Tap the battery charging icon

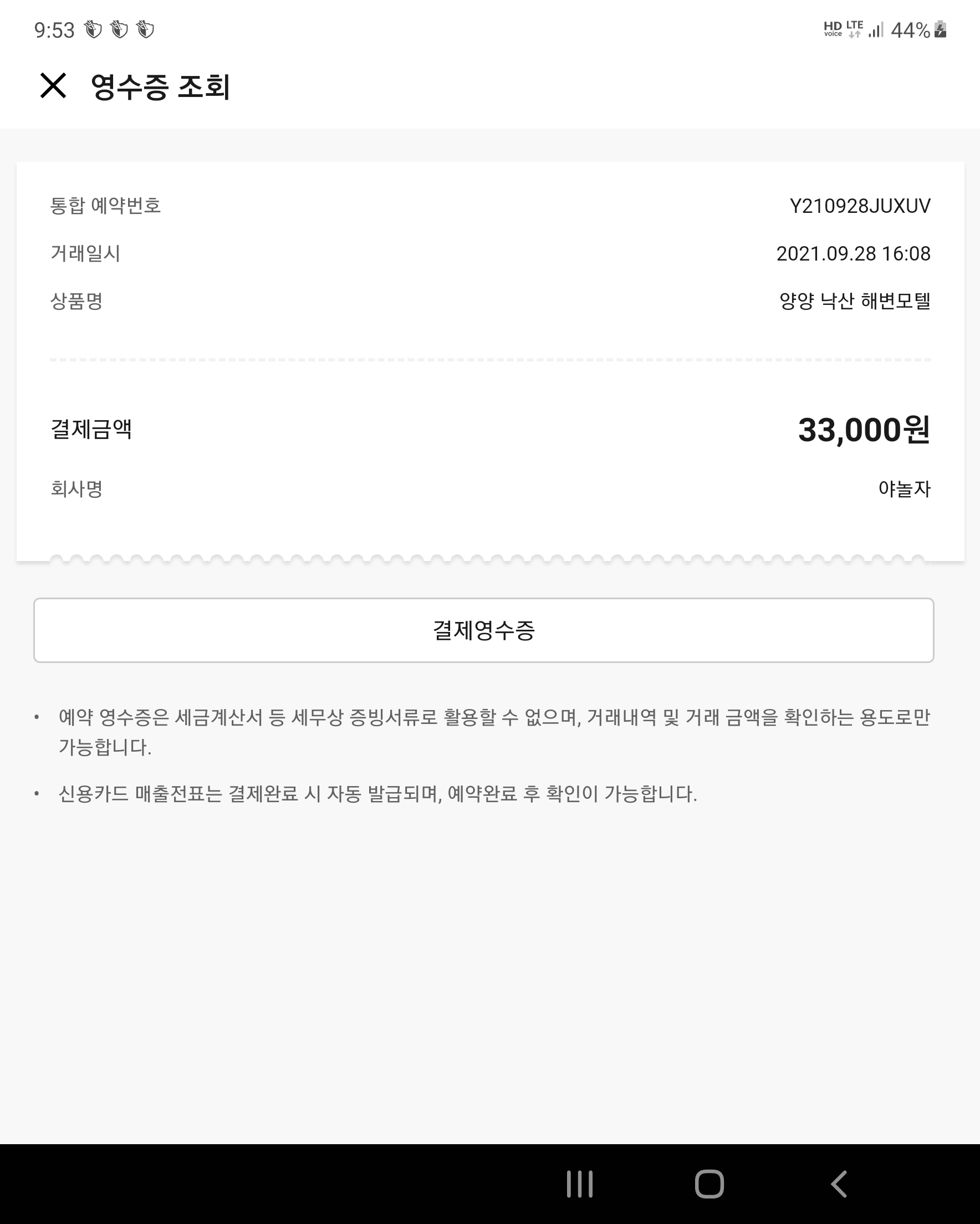coord(940,29)
